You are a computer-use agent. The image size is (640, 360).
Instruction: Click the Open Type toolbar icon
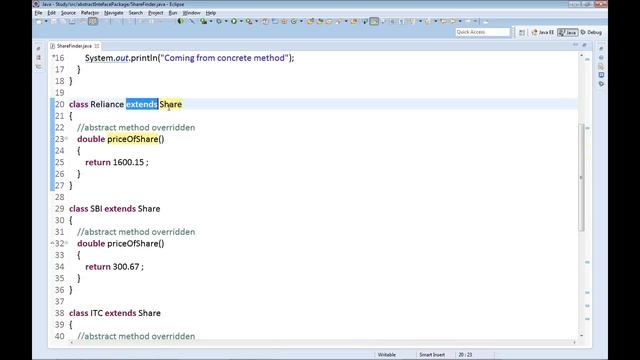pyautogui.click(x=311, y=21)
